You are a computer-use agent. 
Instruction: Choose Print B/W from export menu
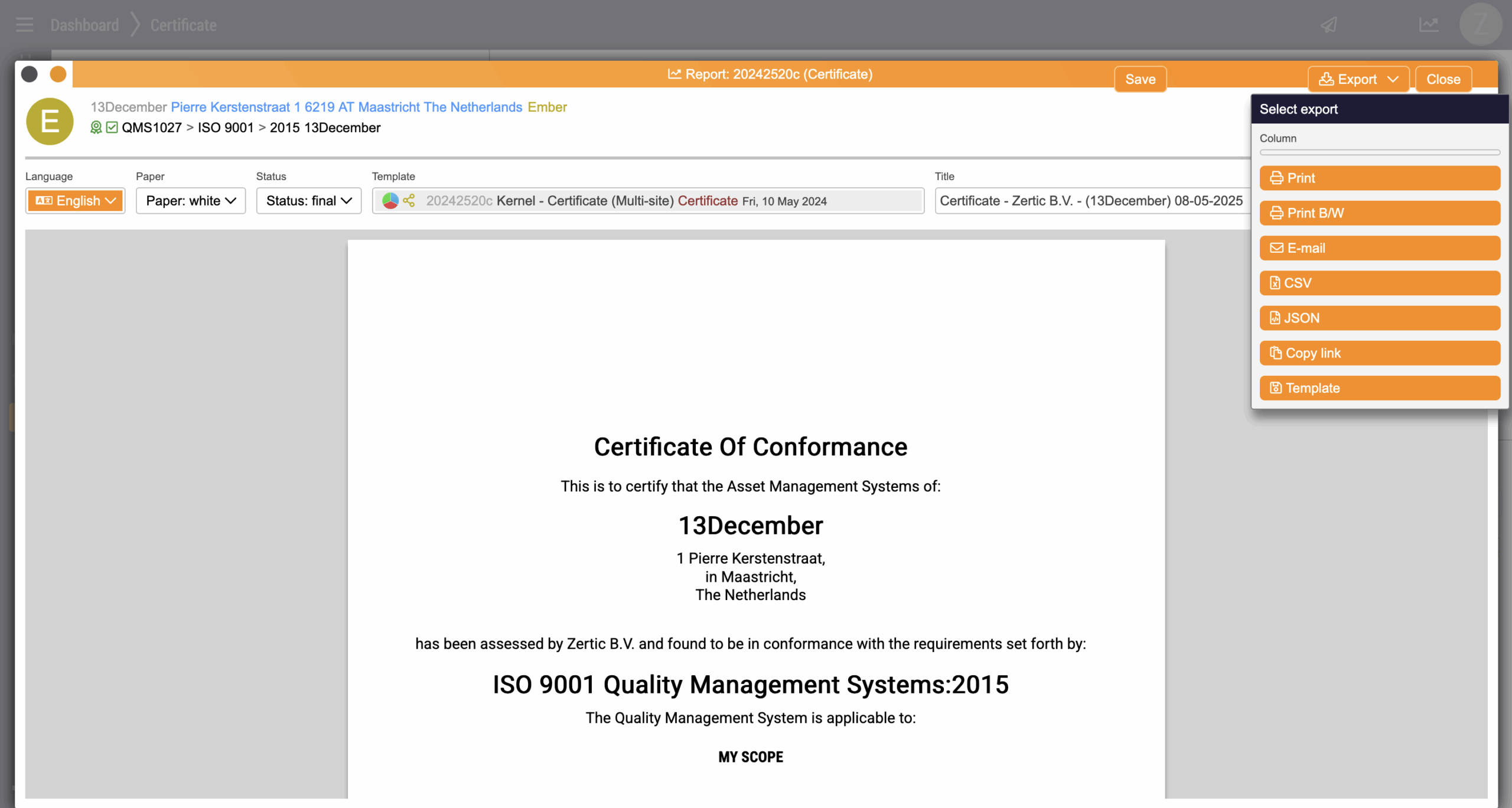[1379, 213]
